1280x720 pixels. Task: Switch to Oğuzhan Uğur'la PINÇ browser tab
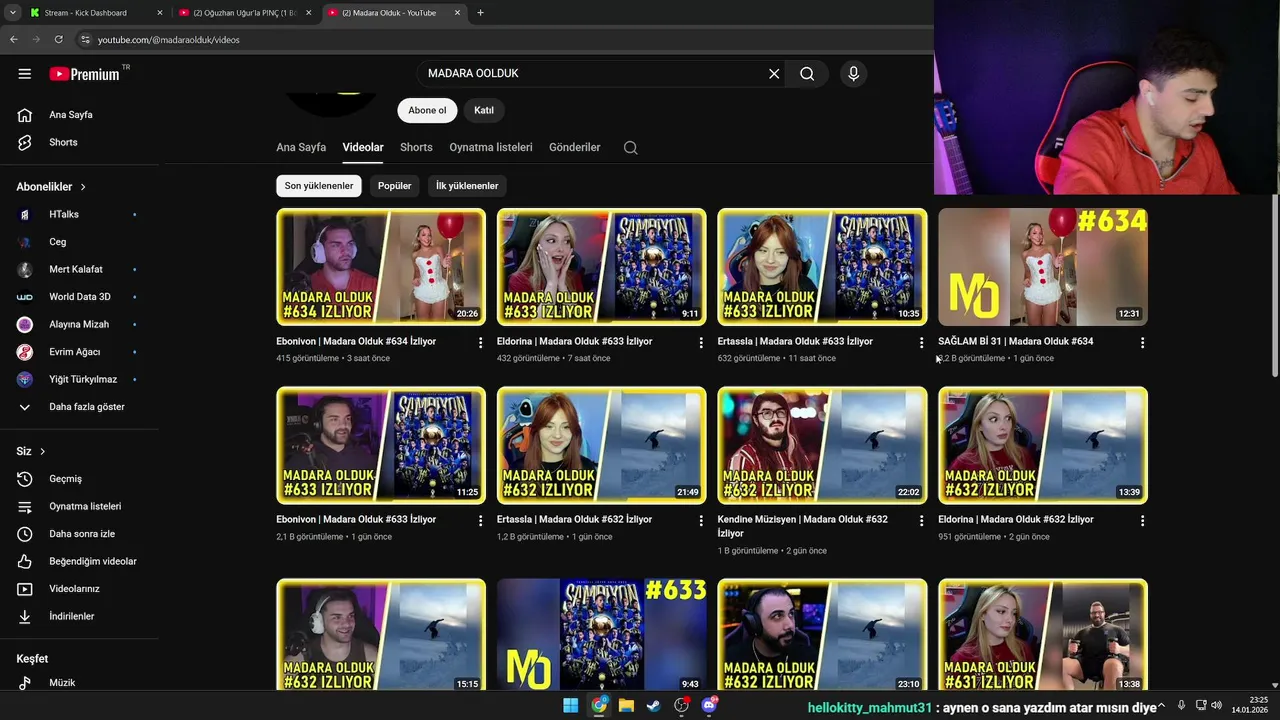[x=245, y=13]
